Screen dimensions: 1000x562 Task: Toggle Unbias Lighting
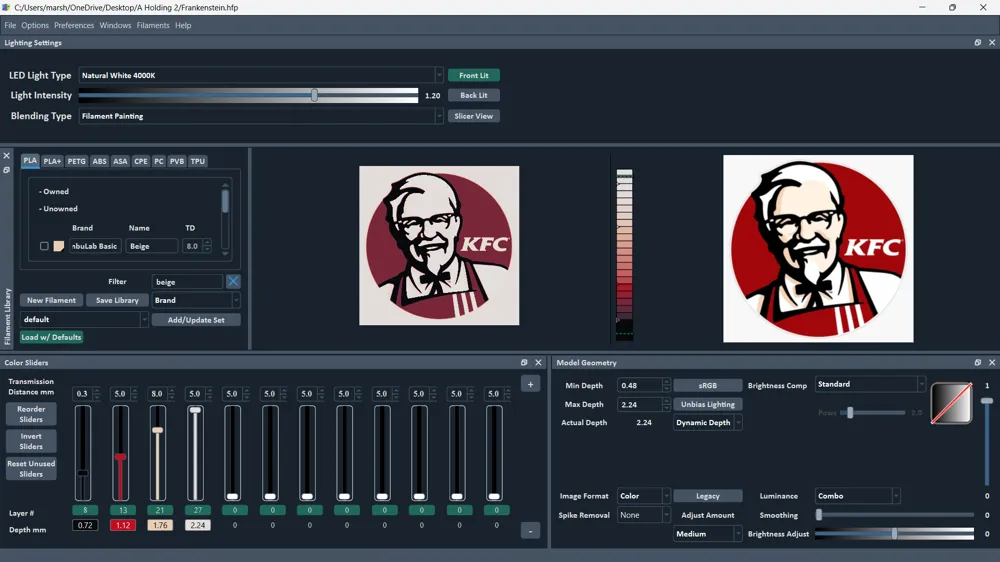[x=708, y=404]
